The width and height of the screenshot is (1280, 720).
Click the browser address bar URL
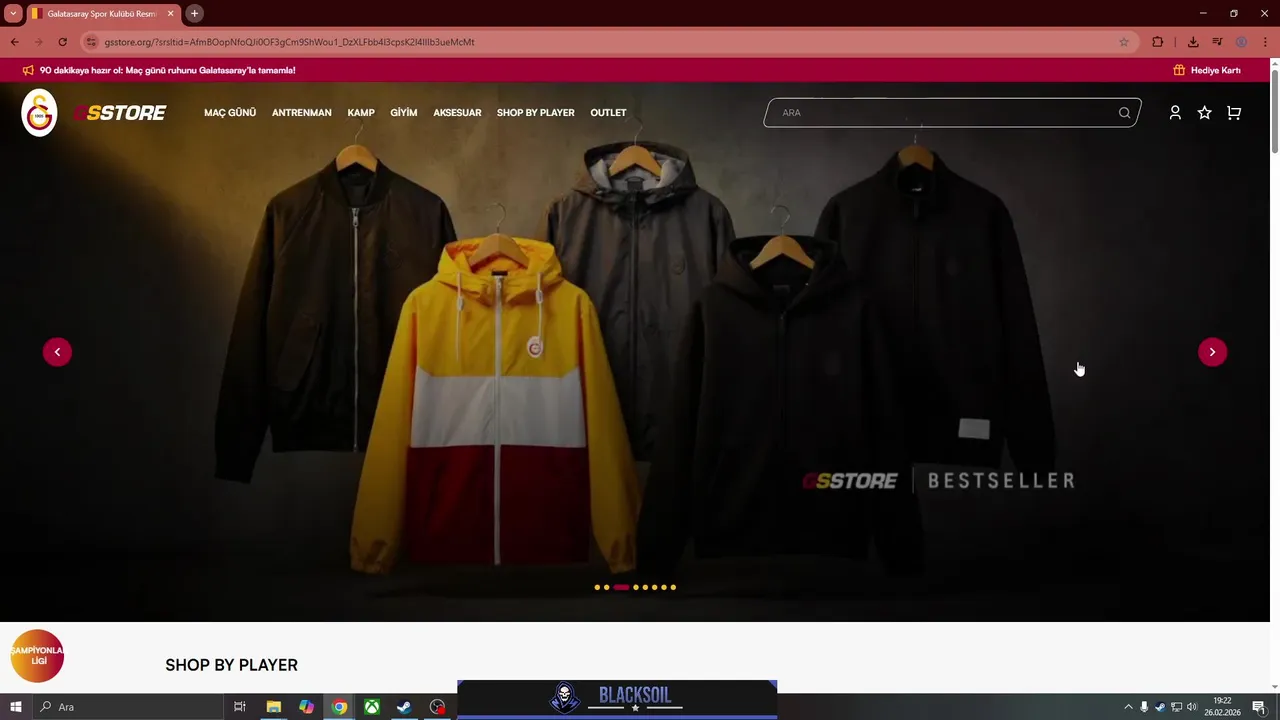tap(290, 42)
